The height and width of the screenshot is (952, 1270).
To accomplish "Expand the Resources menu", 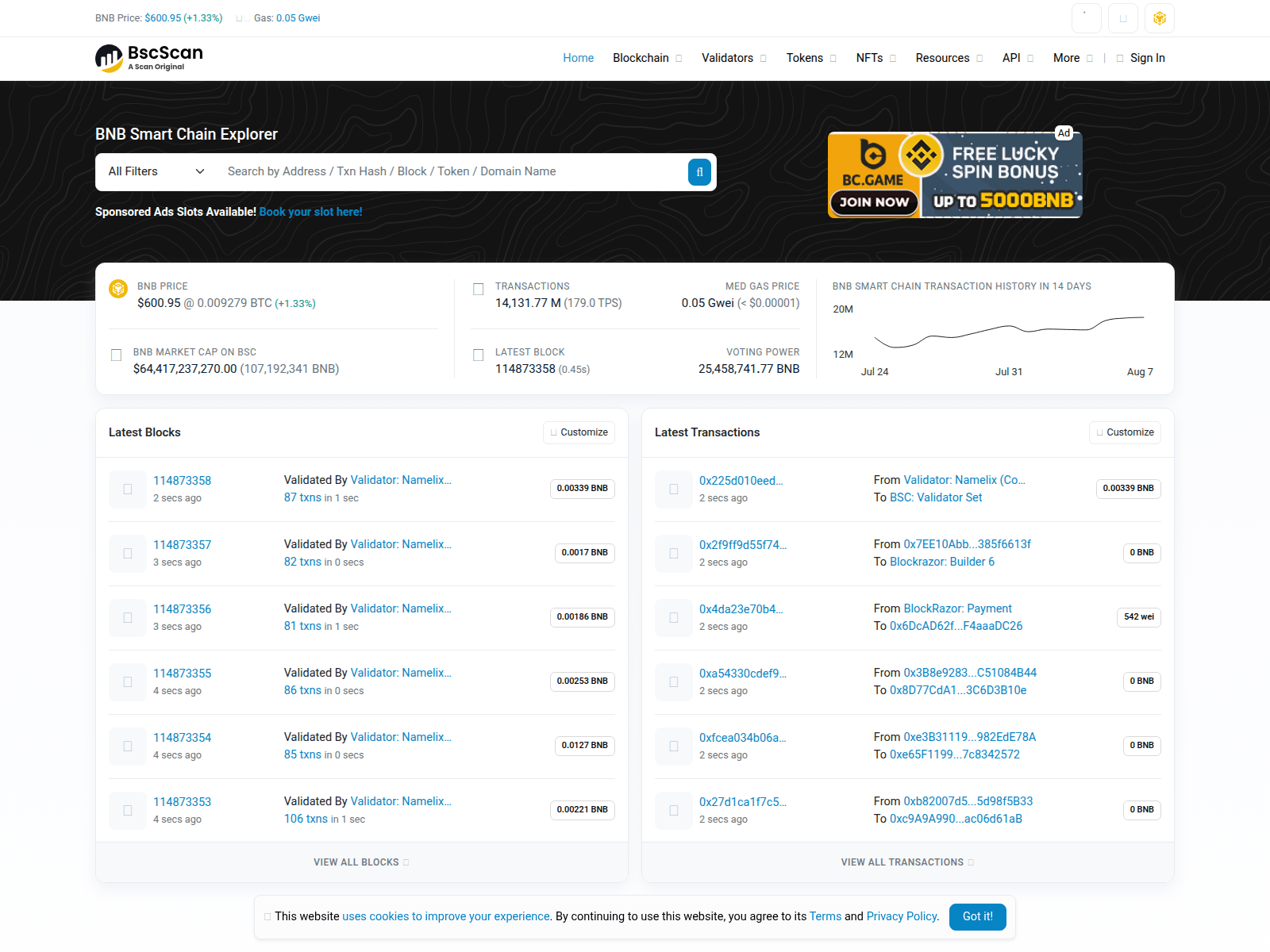I will point(949,58).
